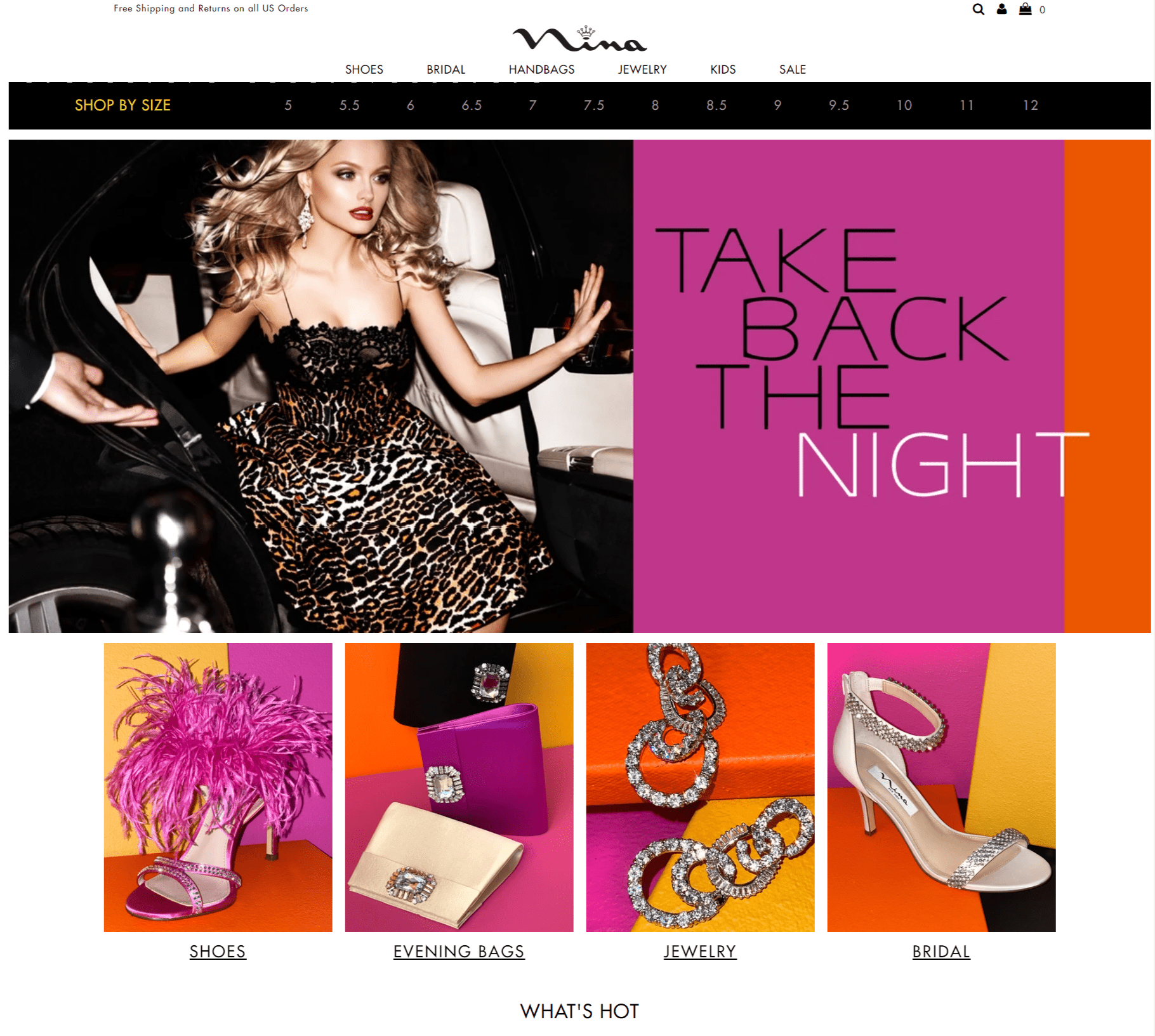This screenshot has width=1155, height=1036.
Task: Click the crystal earrings jewelry image
Action: click(700, 787)
